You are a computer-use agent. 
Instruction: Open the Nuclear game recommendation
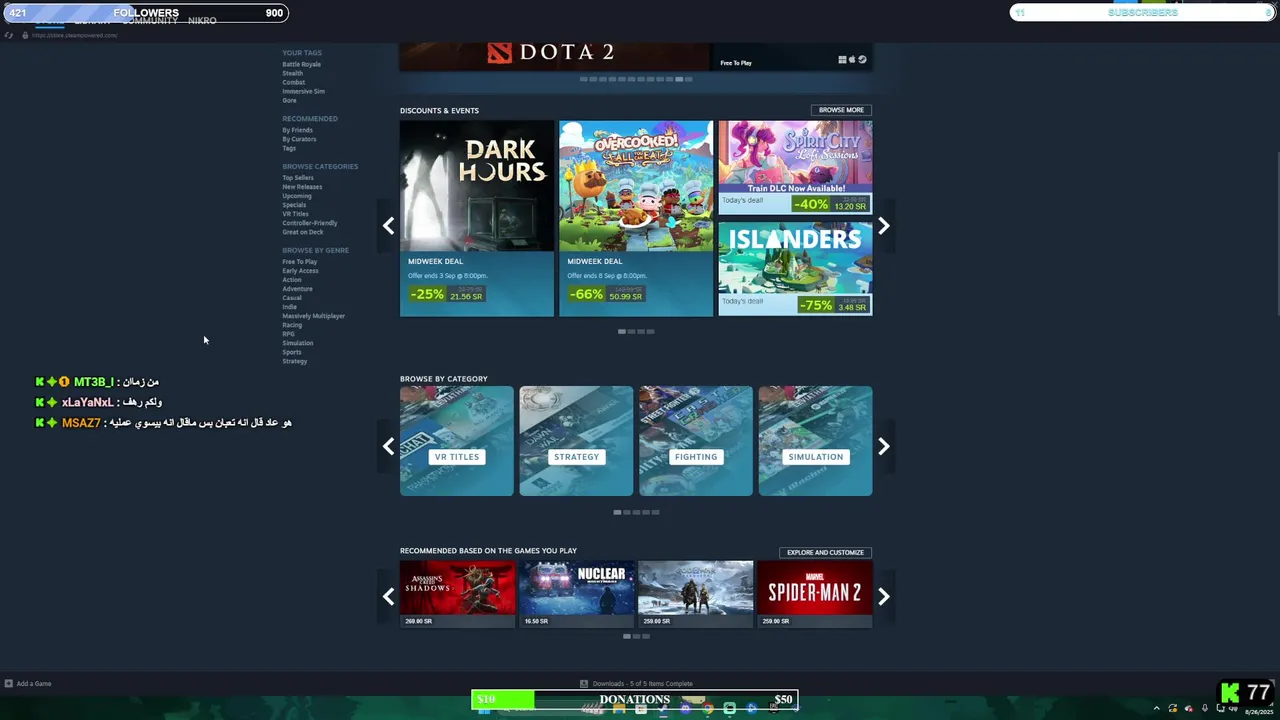(x=577, y=594)
